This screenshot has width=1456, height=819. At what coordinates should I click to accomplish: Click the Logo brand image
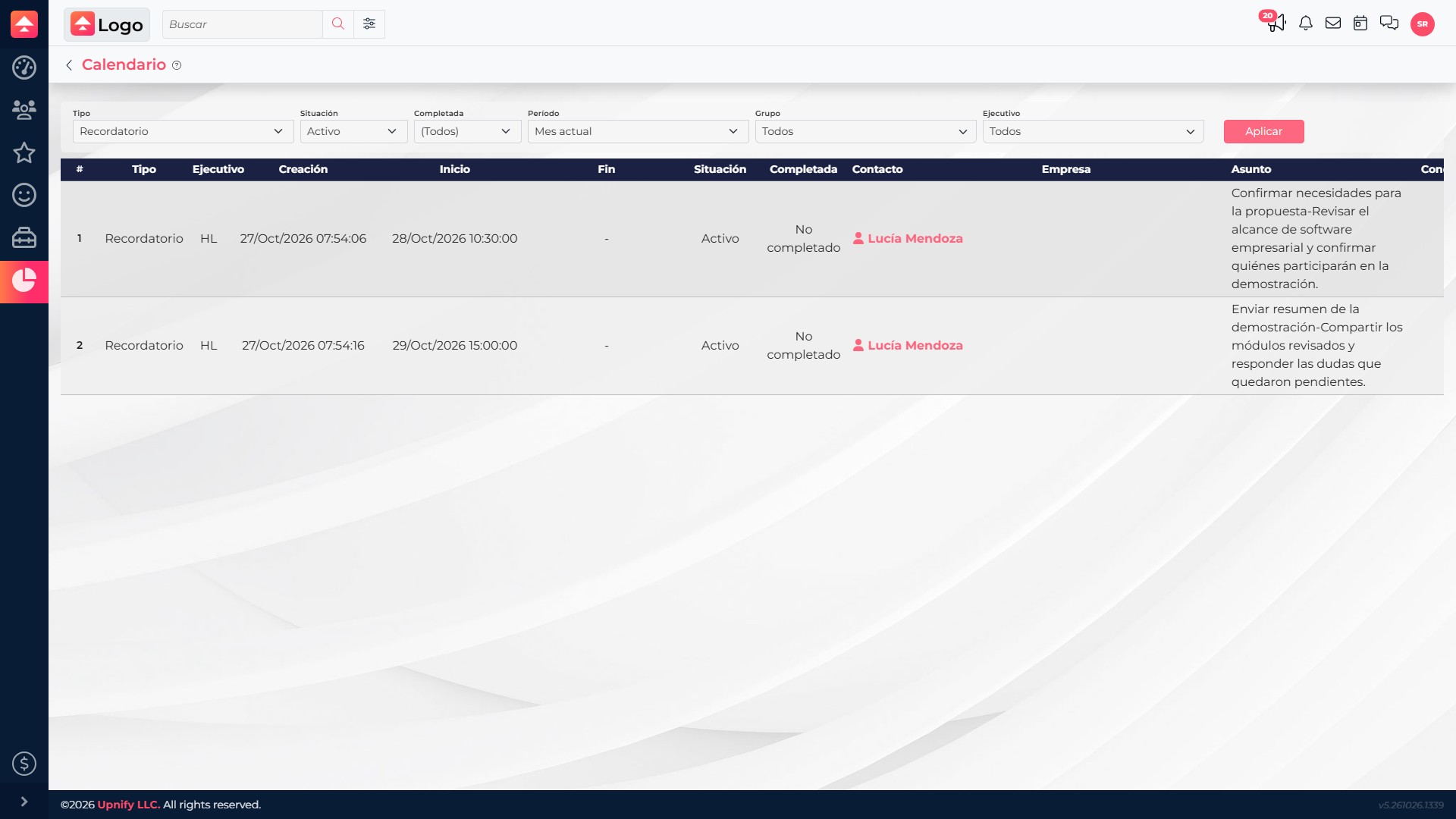107,24
